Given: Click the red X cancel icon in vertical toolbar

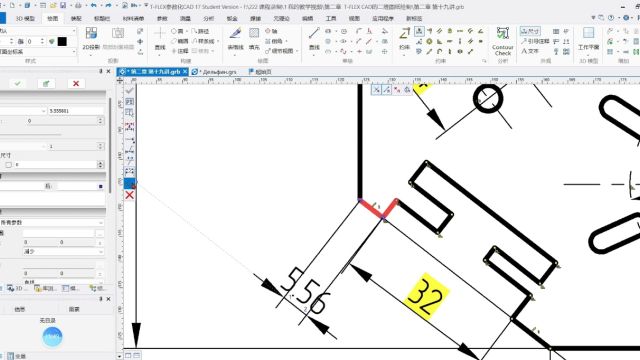Looking at the screenshot, I should [x=129, y=195].
